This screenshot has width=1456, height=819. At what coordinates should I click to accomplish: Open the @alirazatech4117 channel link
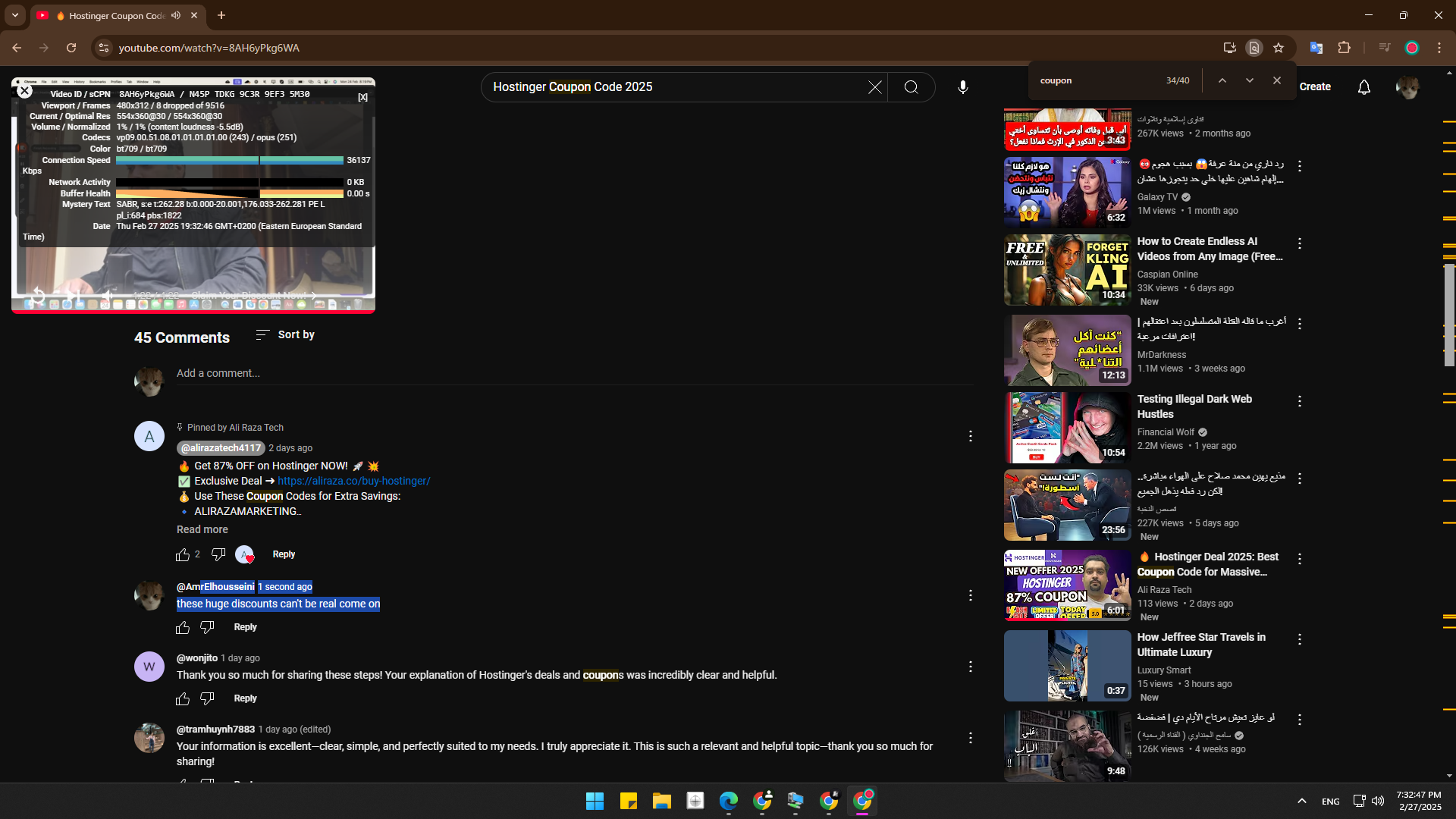(221, 448)
